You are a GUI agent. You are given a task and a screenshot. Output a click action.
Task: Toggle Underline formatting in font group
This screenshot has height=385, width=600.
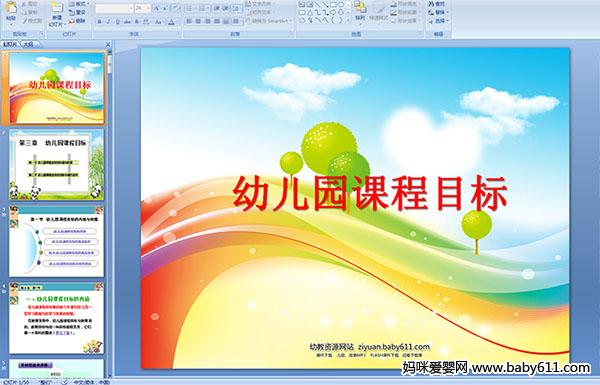coord(117,22)
